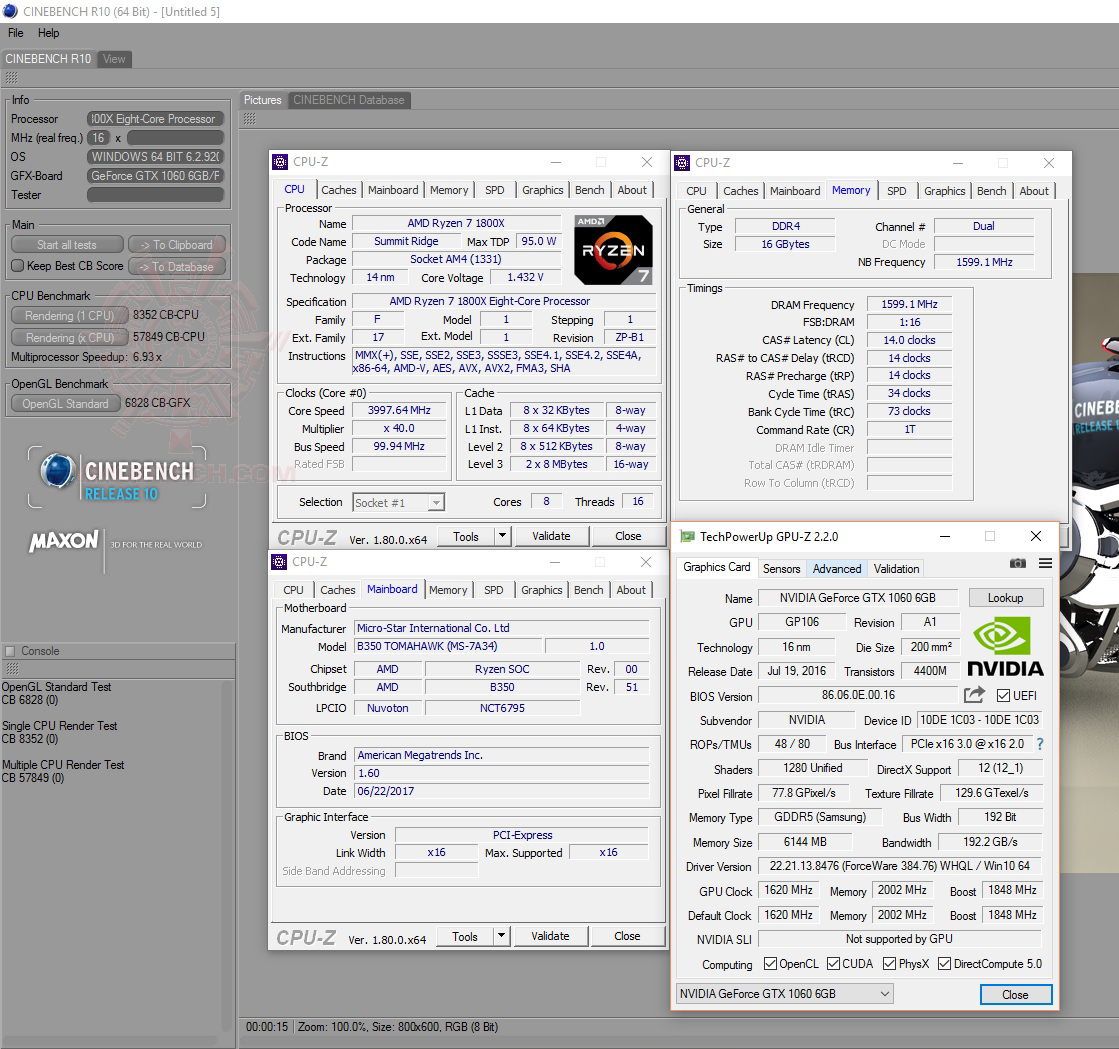Screen dimensions: 1119x1049
Task: Click Validate in the CPU tab CPU-Z window
Action: pos(551,536)
